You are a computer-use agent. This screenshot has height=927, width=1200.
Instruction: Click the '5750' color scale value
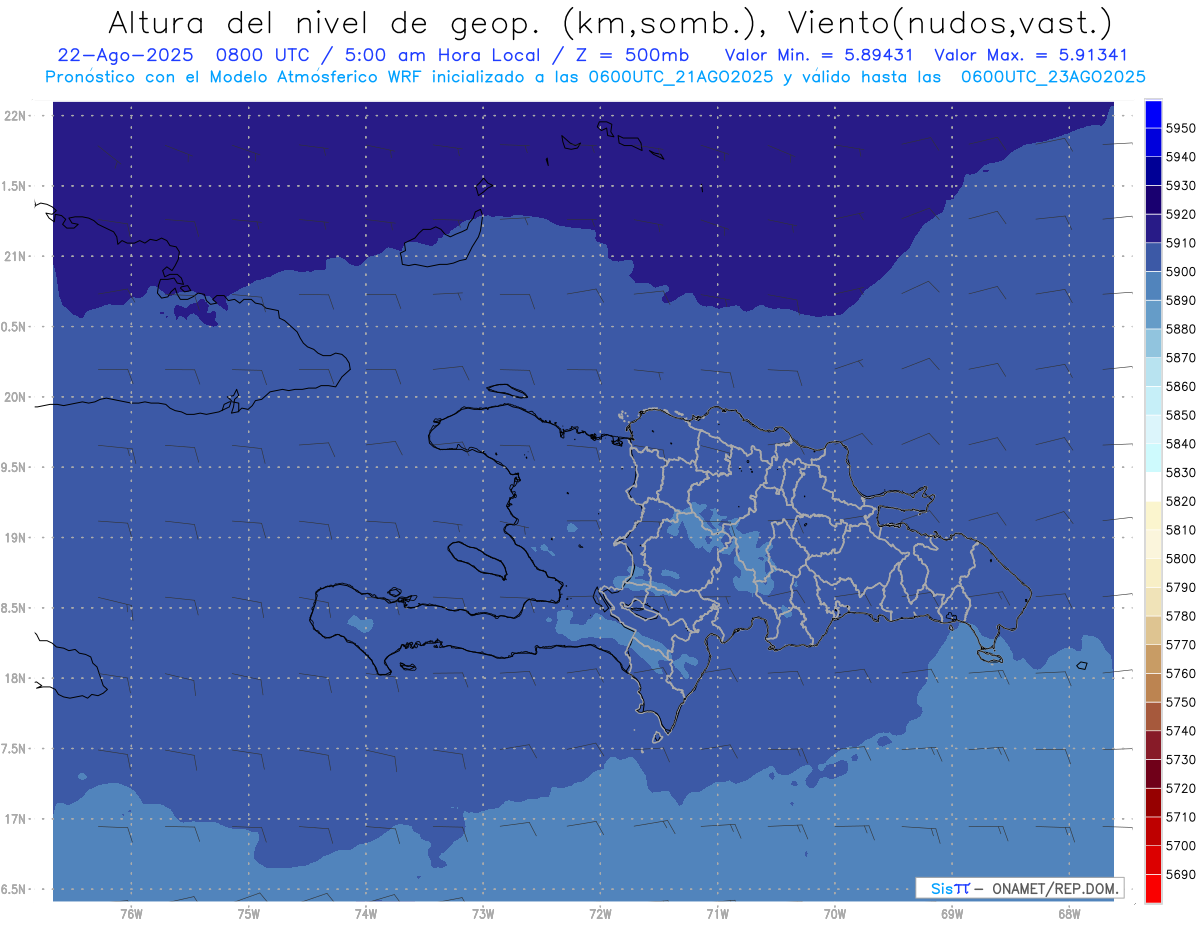click(1181, 702)
